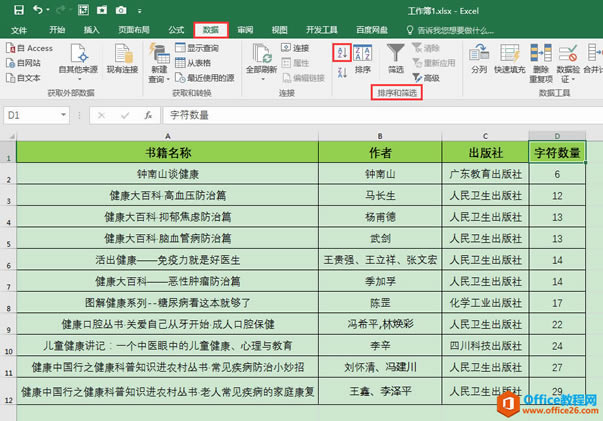Switch to the 视图 ribbon tab
Screen dimensions: 603x421
click(x=280, y=30)
